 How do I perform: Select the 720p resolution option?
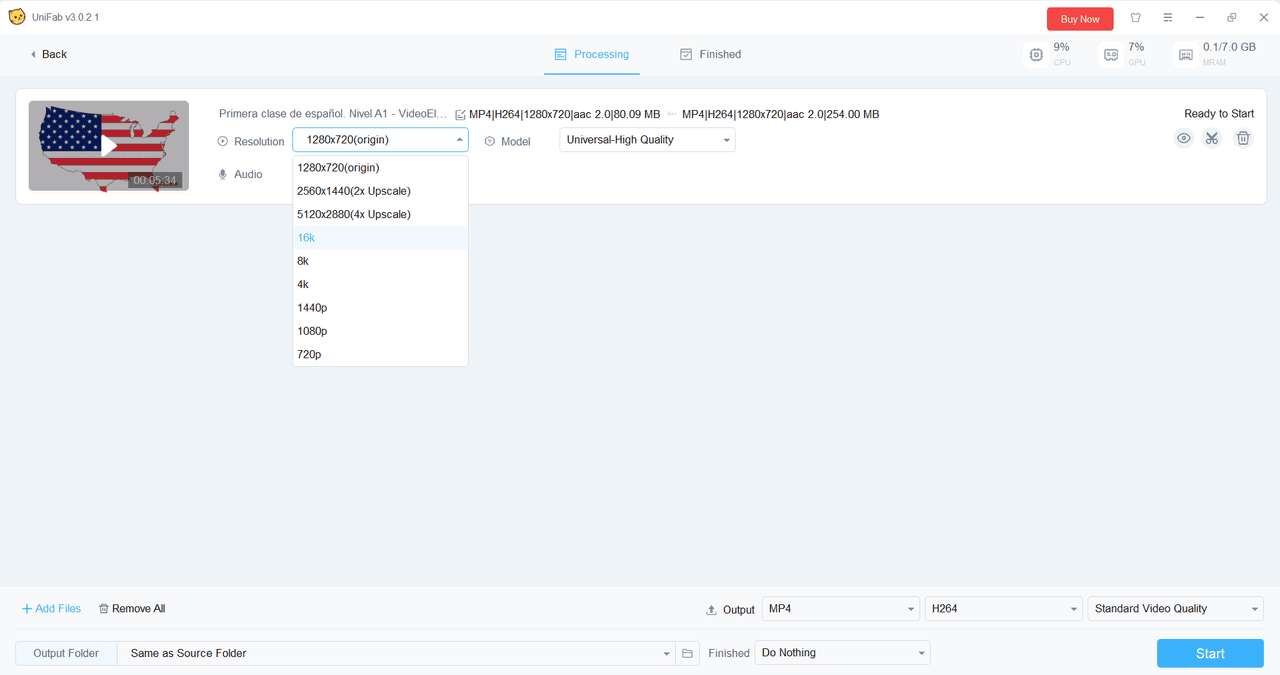tap(380, 354)
